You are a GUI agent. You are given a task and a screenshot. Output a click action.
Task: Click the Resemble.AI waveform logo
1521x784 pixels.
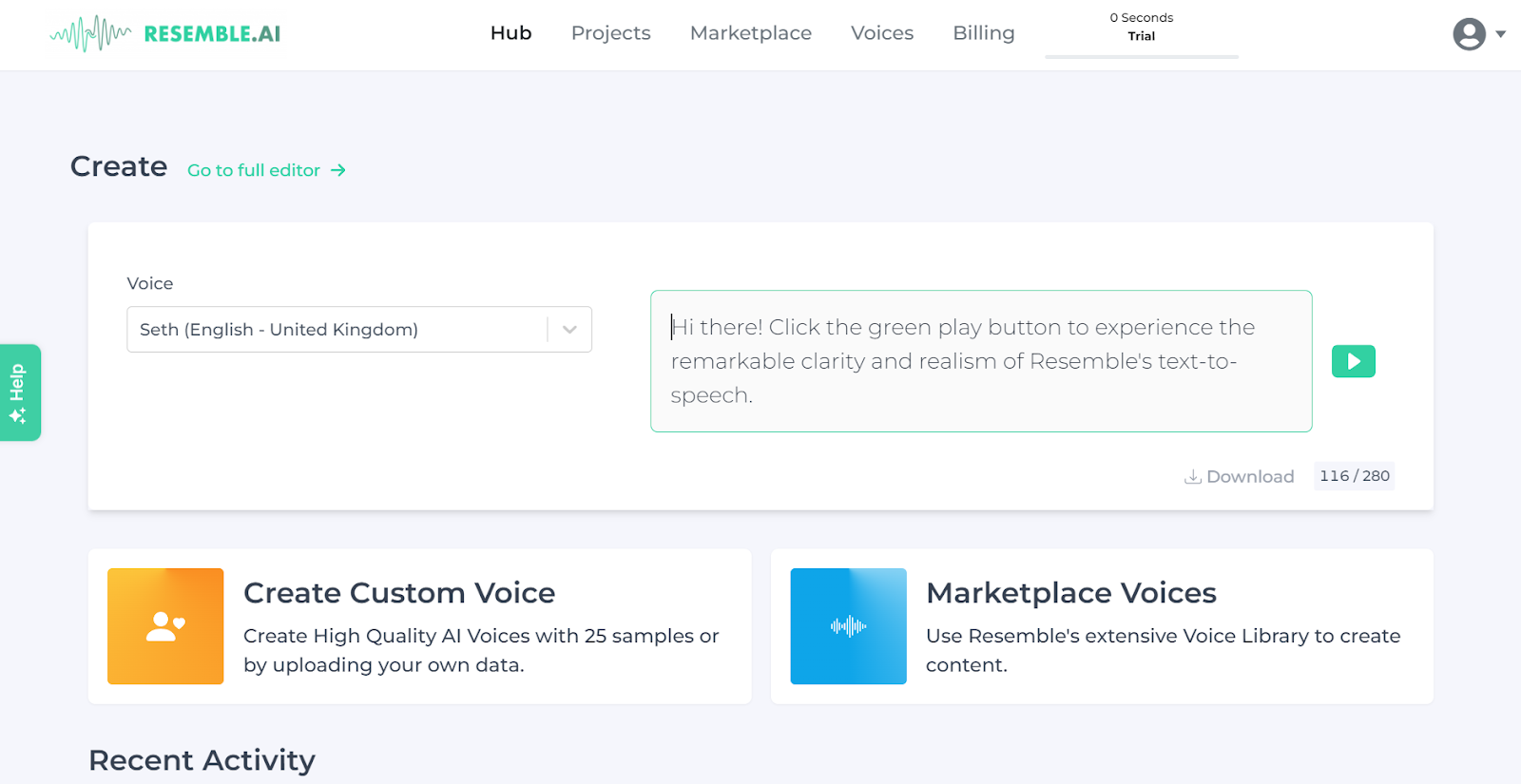point(165,33)
